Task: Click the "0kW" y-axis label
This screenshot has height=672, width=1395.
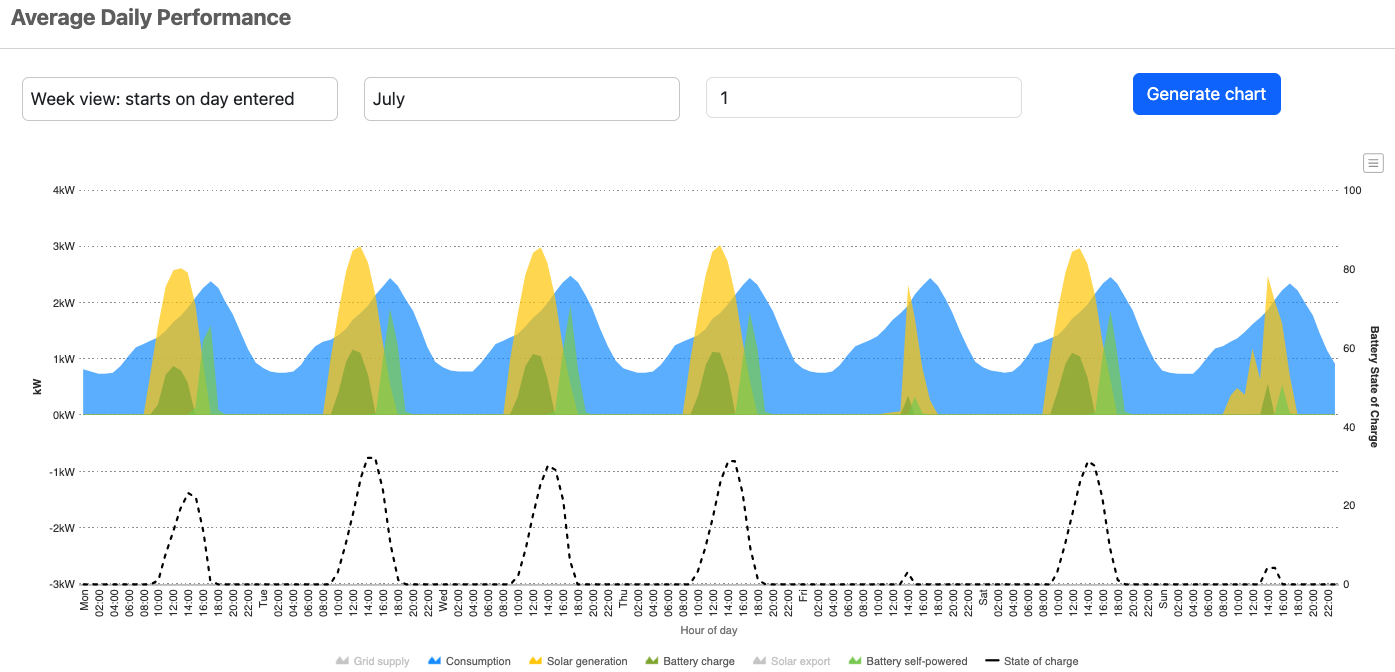Action: (64, 415)
